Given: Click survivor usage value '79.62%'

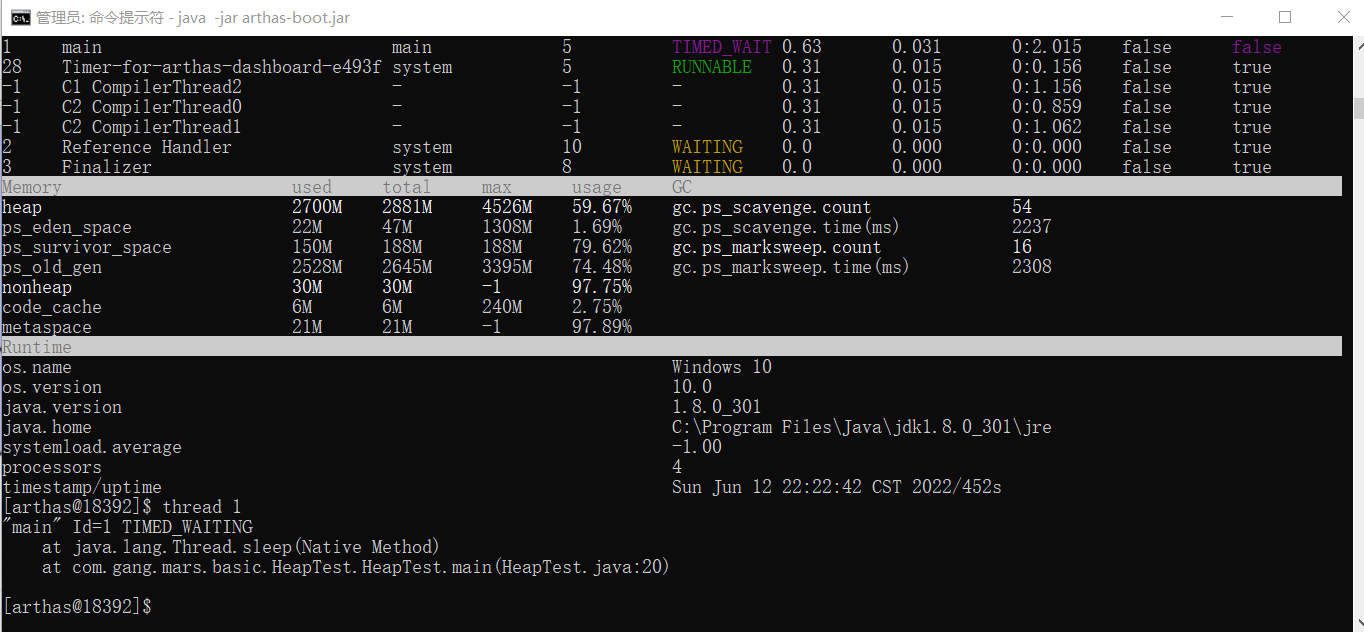Looking at the screenshot, I should coord(602,247).
